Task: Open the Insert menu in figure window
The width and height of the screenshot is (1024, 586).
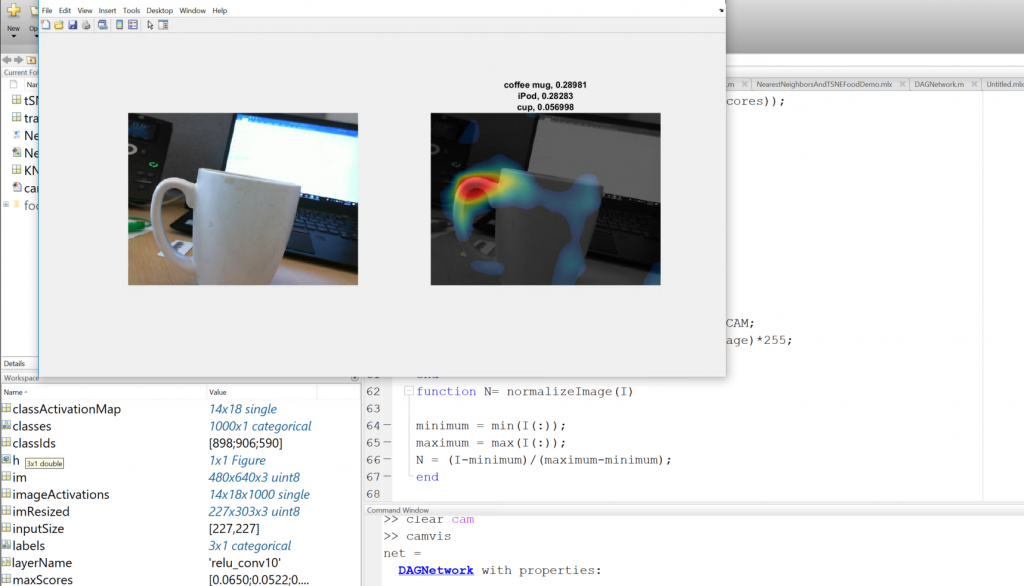Action: click(x=107, y=10)
